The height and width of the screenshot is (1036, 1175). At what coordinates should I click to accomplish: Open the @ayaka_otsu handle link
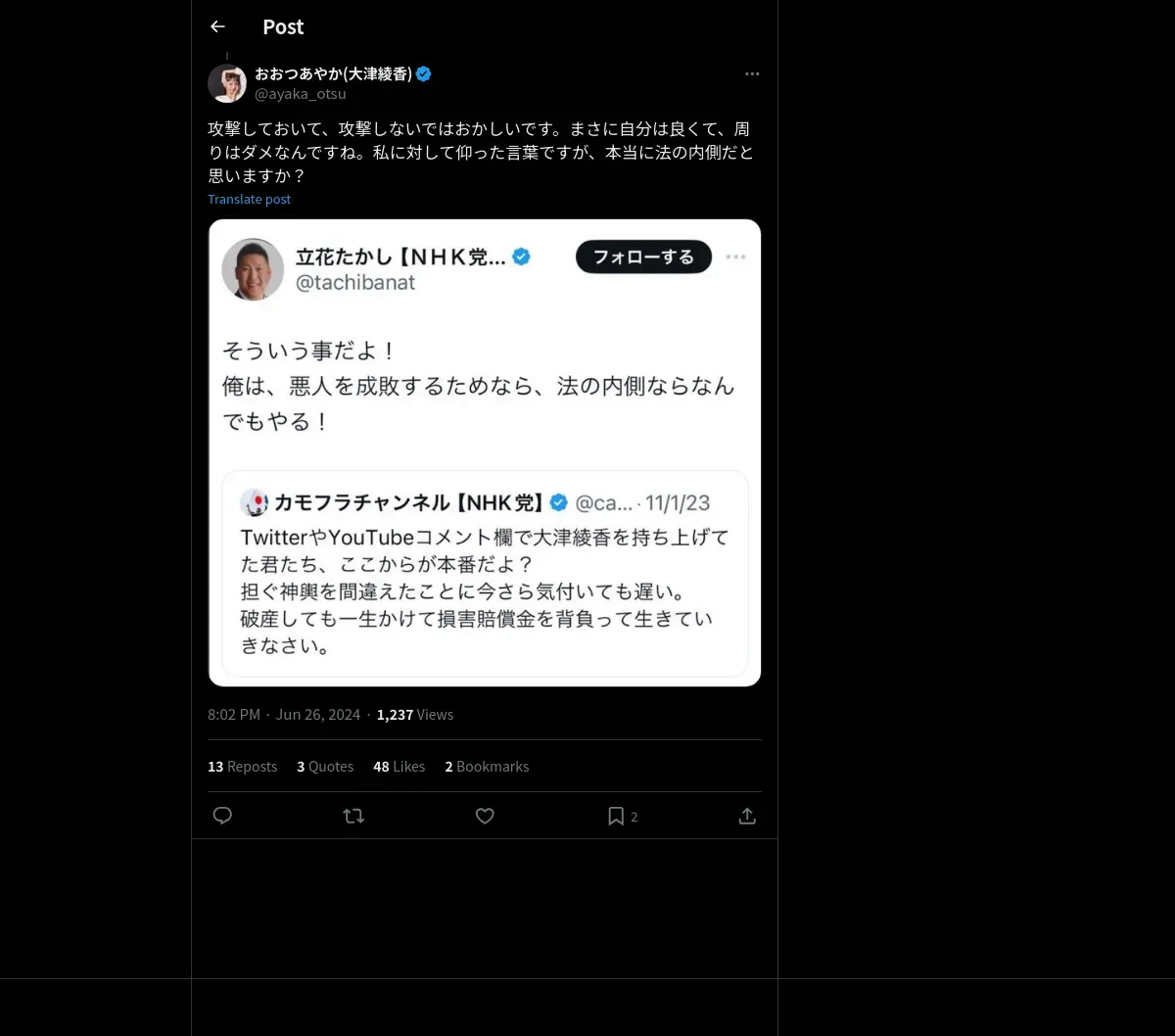pos(301,94)
